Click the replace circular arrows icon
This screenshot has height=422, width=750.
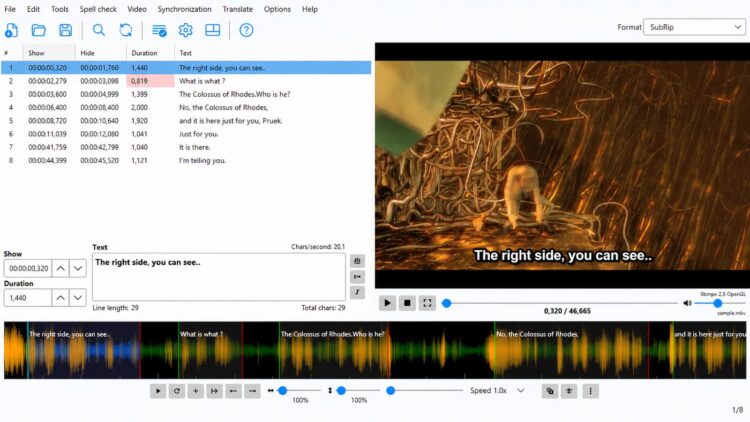coord(126,30)
